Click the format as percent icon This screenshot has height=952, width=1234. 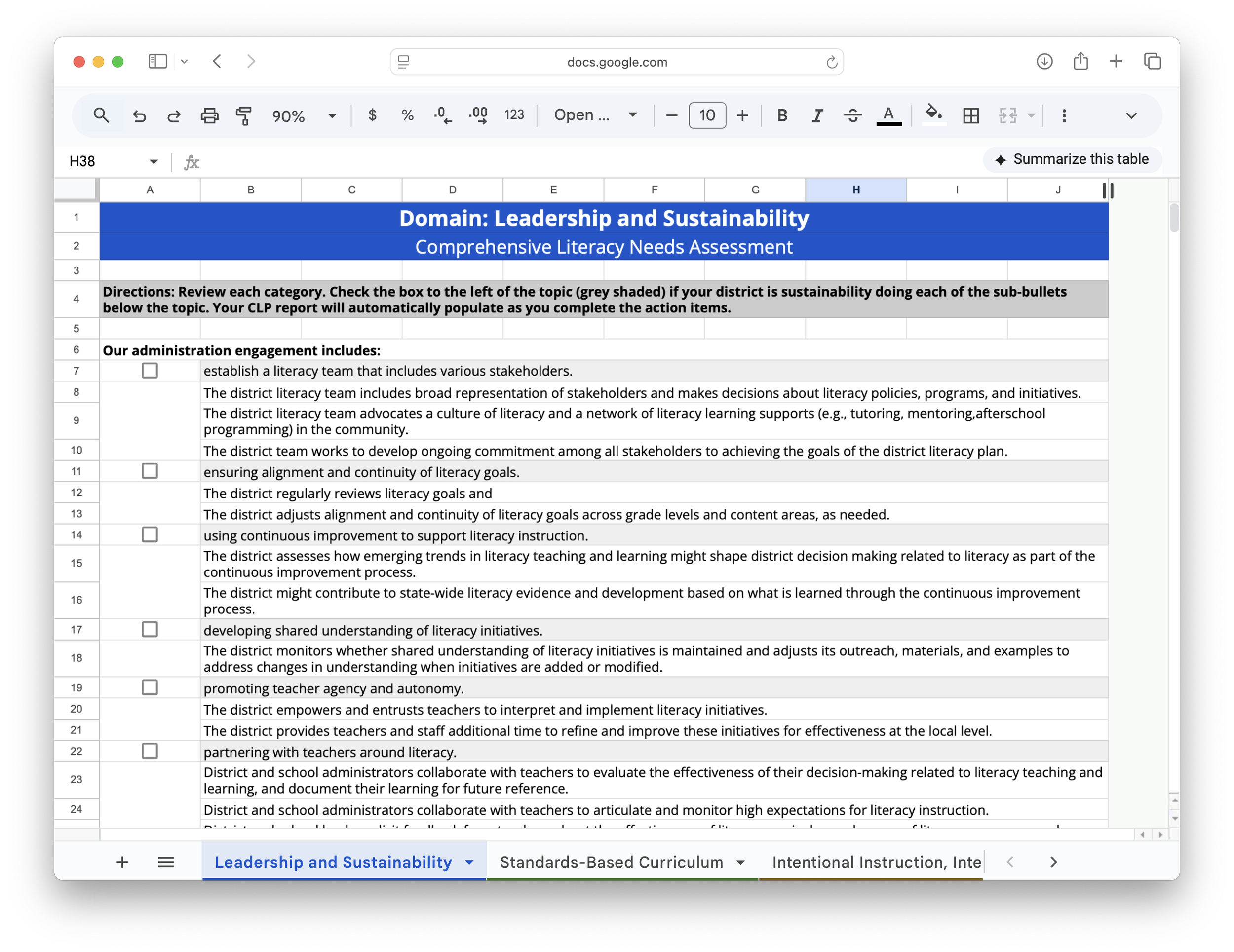coord(407,116)
